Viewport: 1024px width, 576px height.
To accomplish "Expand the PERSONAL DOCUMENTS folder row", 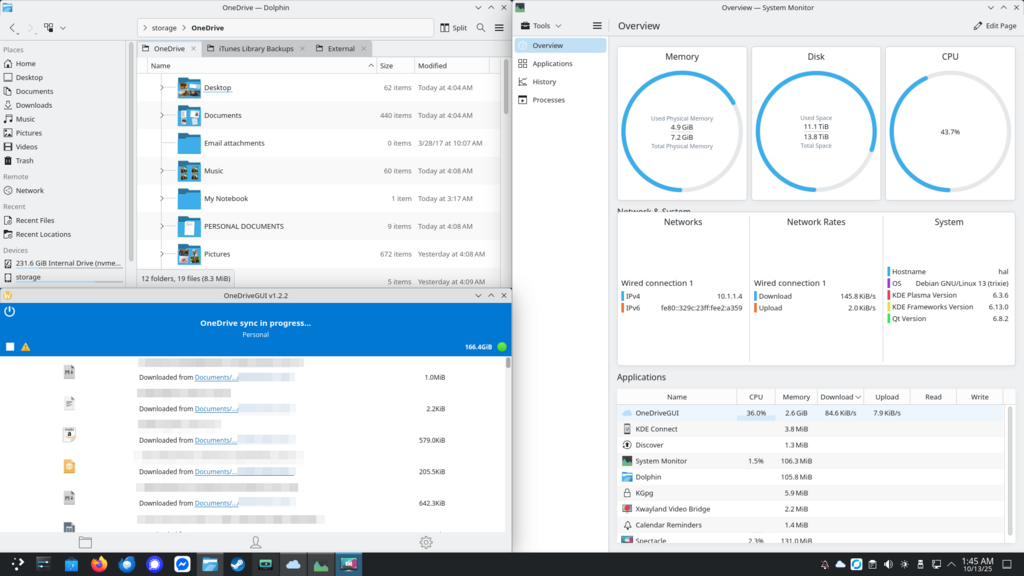I will tap(162, 226).
